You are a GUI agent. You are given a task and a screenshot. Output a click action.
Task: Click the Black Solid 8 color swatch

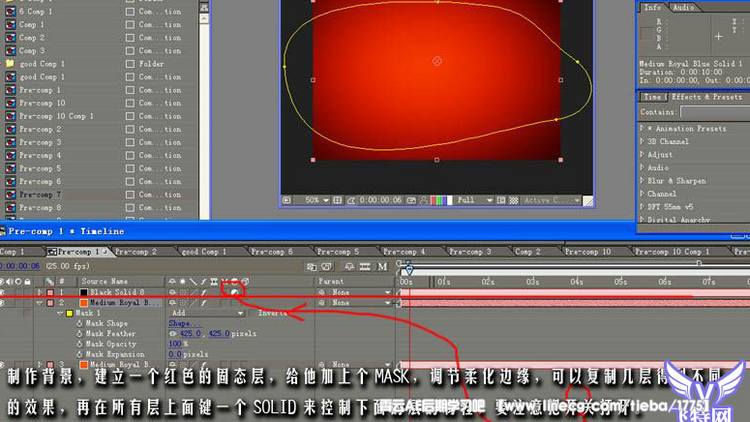pyautogui.click(x=84, y=292)
